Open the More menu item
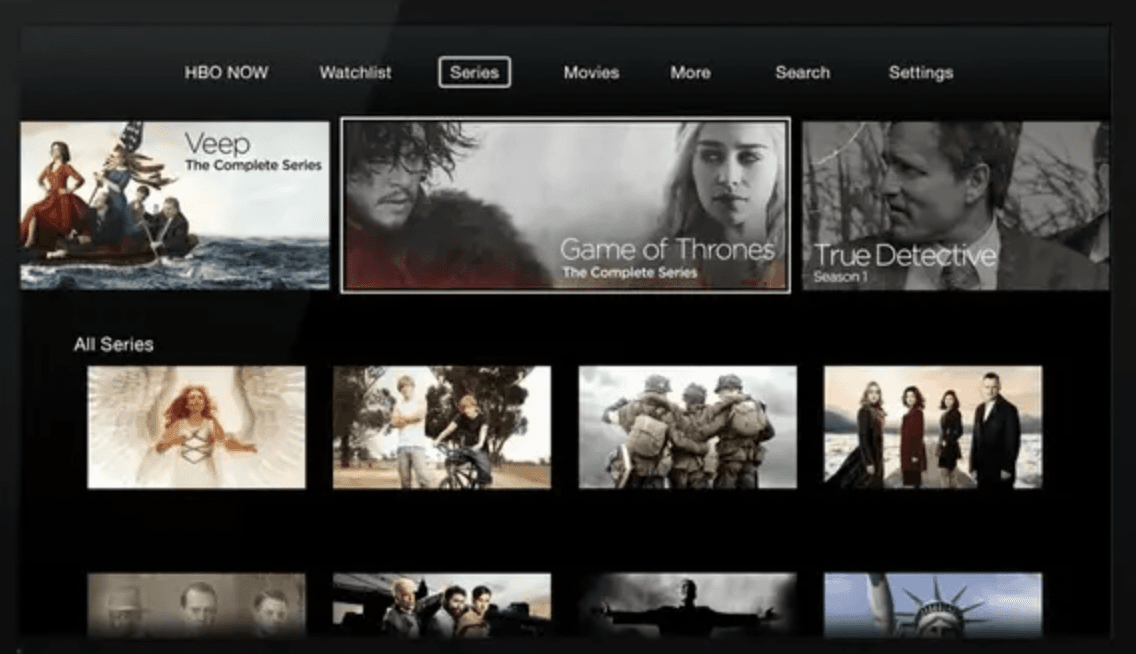Screen dimensions: 1136x654 point(690,72)
